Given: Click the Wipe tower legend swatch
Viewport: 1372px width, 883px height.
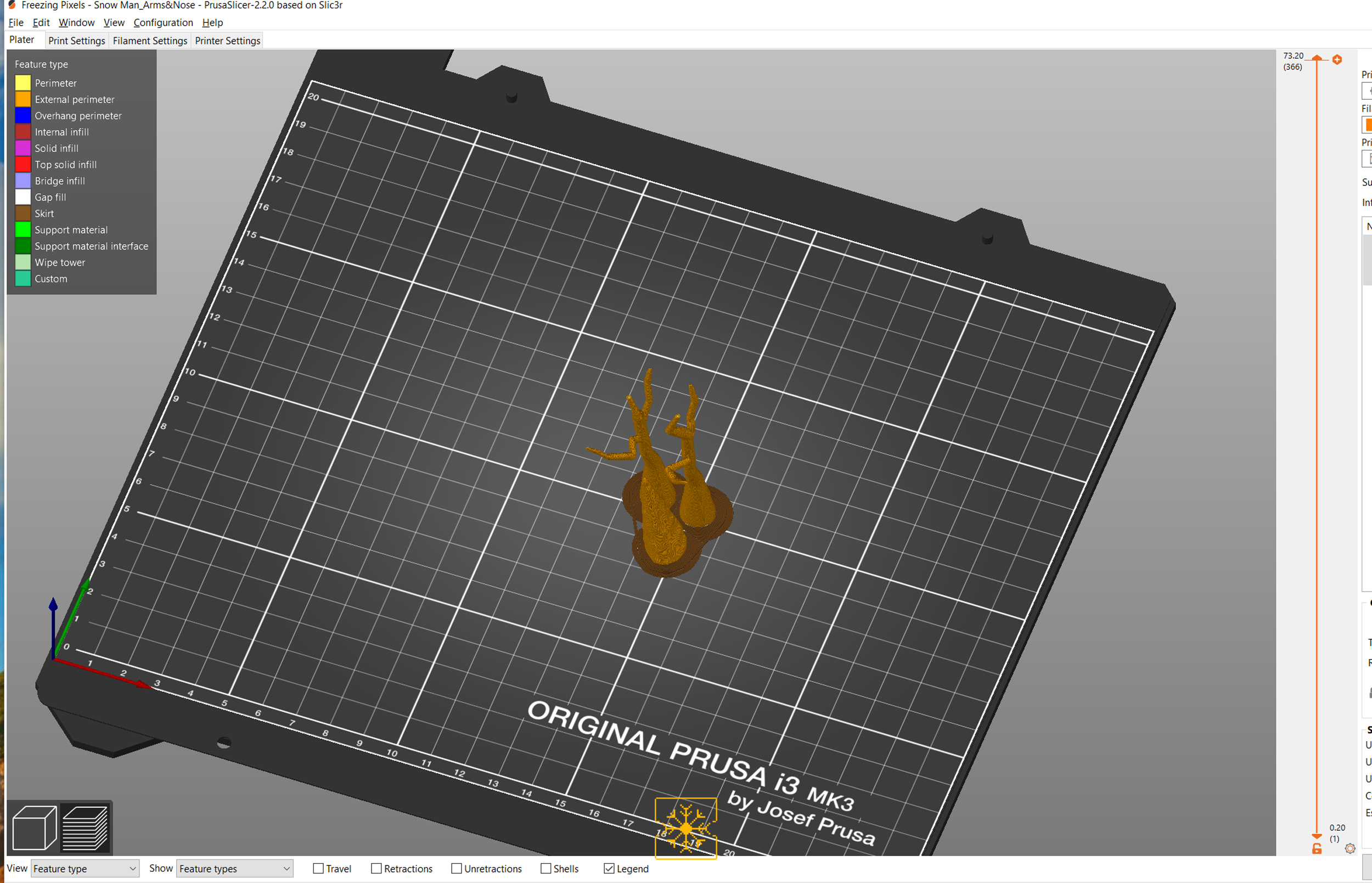Looking at the screenshot, I should 23,262.
